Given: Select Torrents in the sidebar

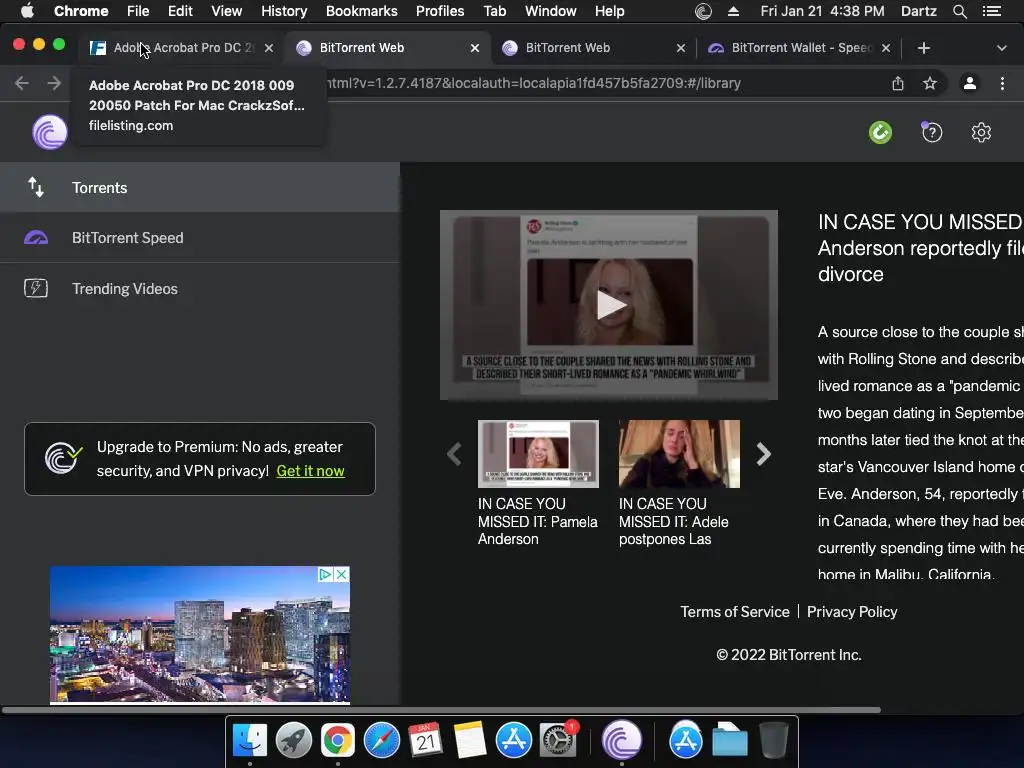Looking at the screenshot, I should [x=200, y=187].
